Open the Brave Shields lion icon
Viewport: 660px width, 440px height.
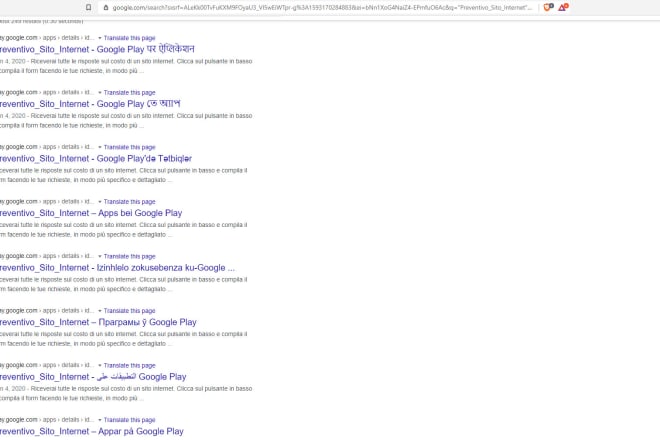pos(548,7)
